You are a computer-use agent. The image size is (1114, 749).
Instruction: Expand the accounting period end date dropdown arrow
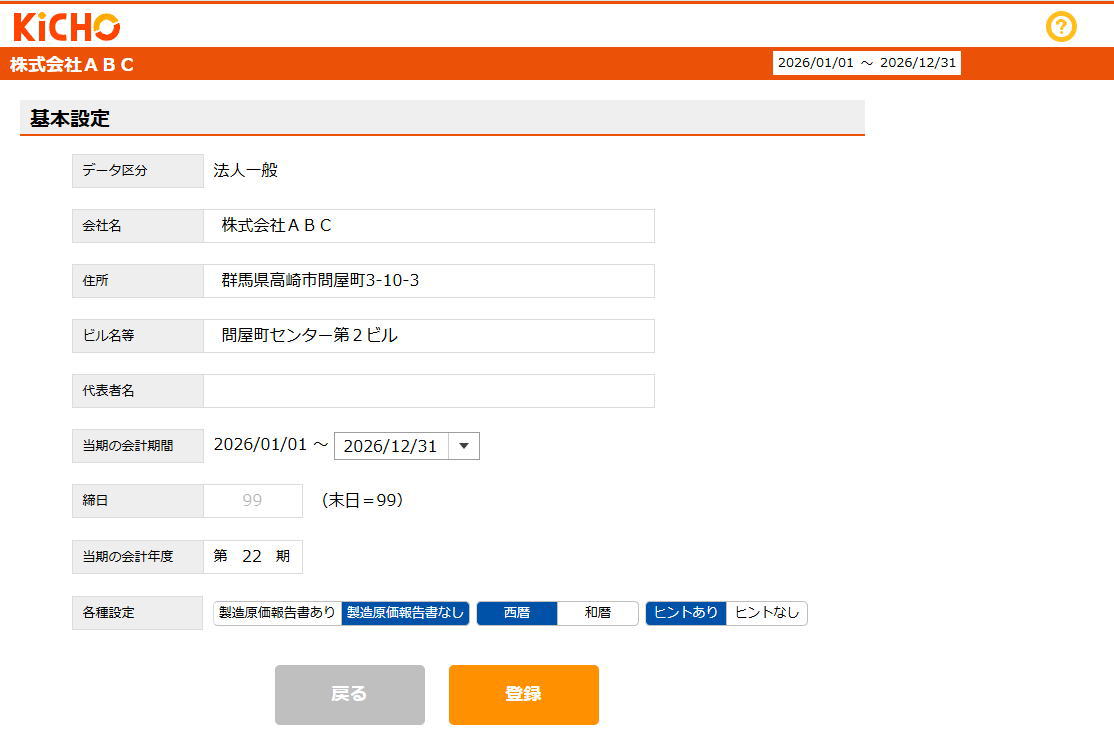click(x=464, y=446)
